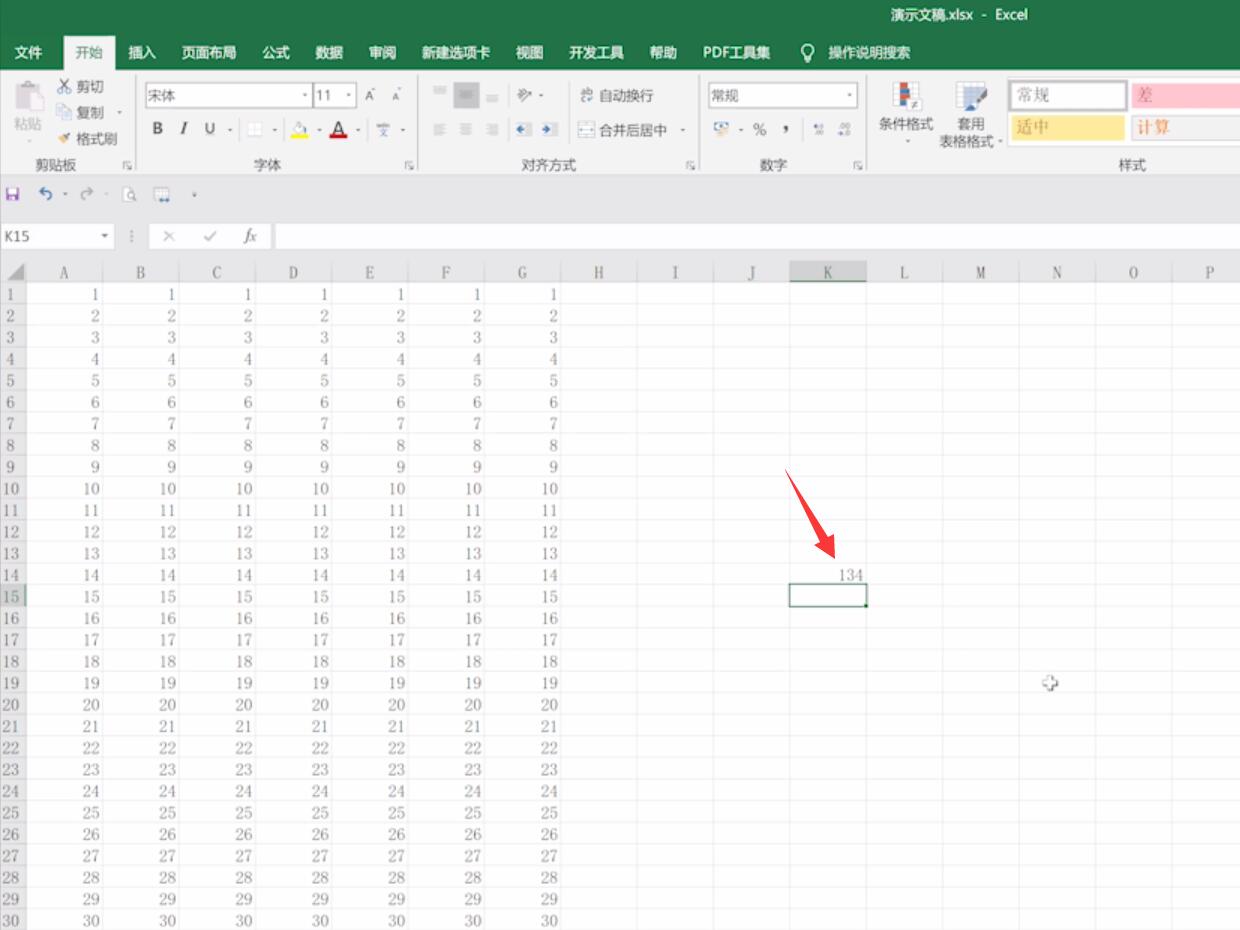Switch to the Data (数据) tab

(x=329, y=53)
